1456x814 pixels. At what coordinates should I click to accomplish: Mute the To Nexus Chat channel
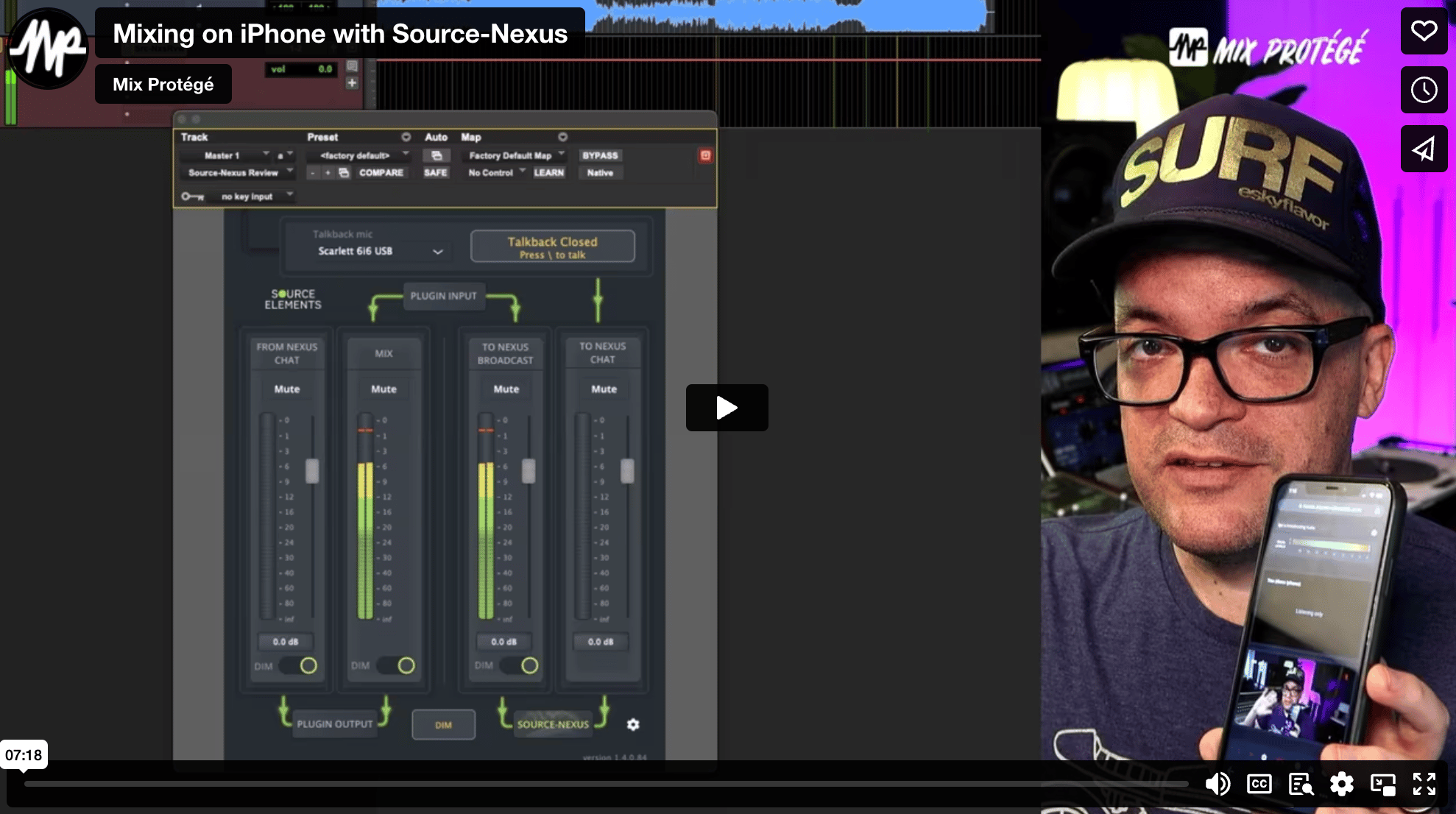604,389
